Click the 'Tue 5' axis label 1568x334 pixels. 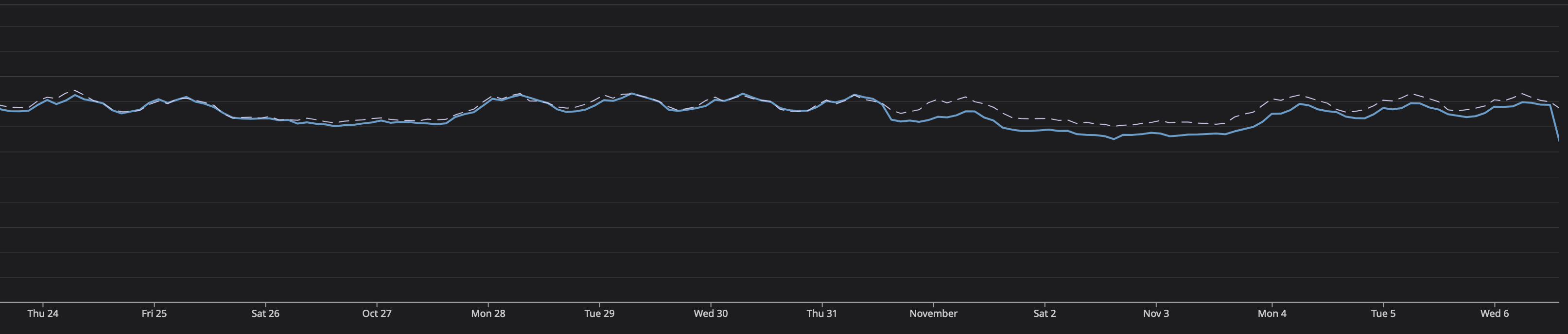tap(1383, 313)
